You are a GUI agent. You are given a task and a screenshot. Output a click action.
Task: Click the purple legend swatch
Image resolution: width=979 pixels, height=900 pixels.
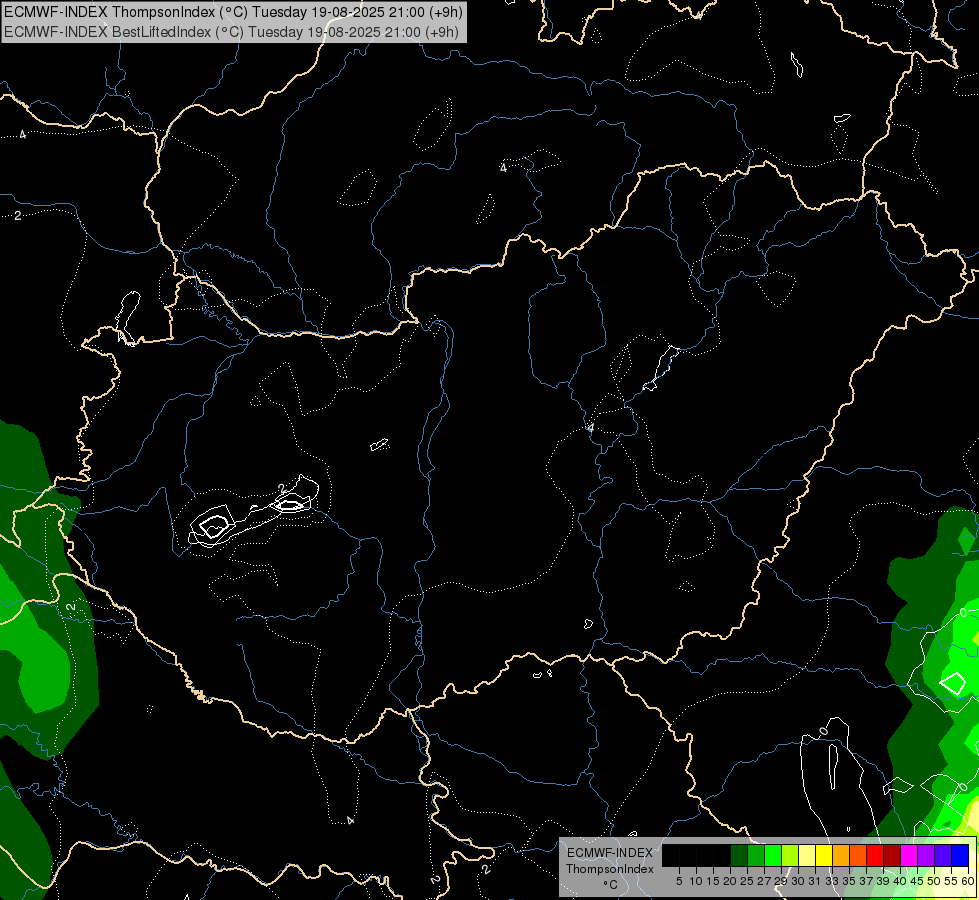[926, 855]
